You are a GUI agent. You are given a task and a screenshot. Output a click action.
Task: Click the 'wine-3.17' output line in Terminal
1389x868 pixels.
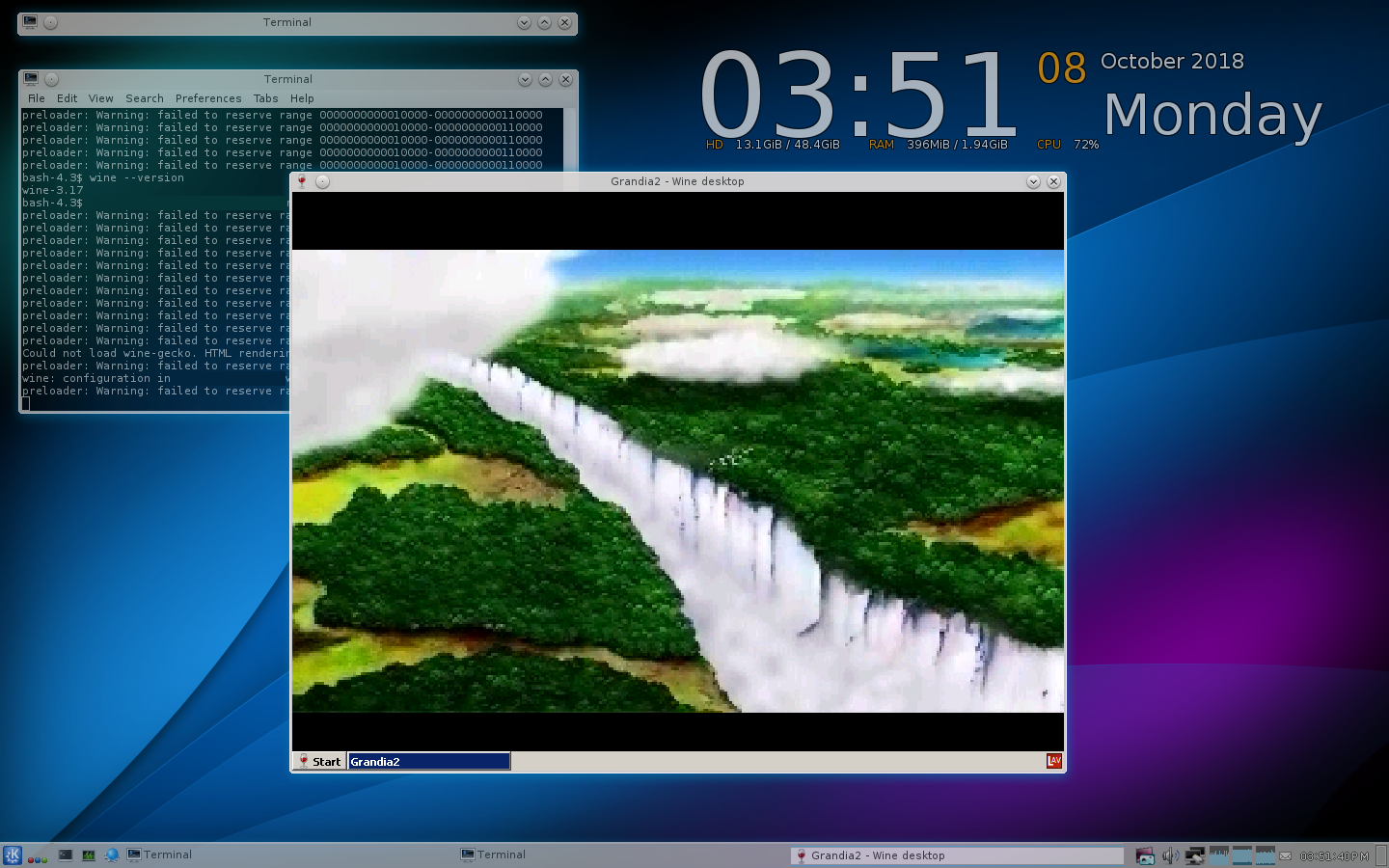53,190
